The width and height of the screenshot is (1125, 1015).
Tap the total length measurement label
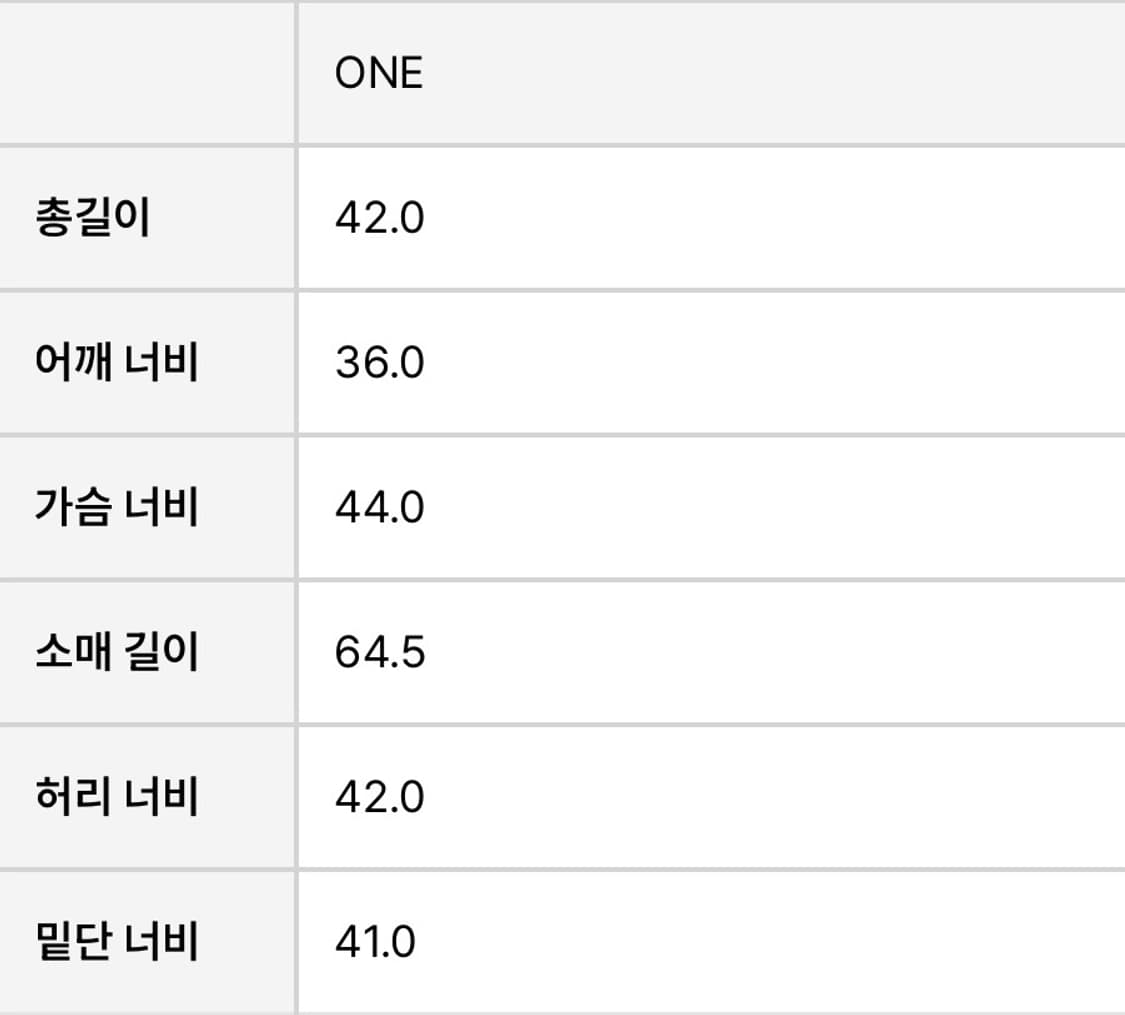click(92, 217)
